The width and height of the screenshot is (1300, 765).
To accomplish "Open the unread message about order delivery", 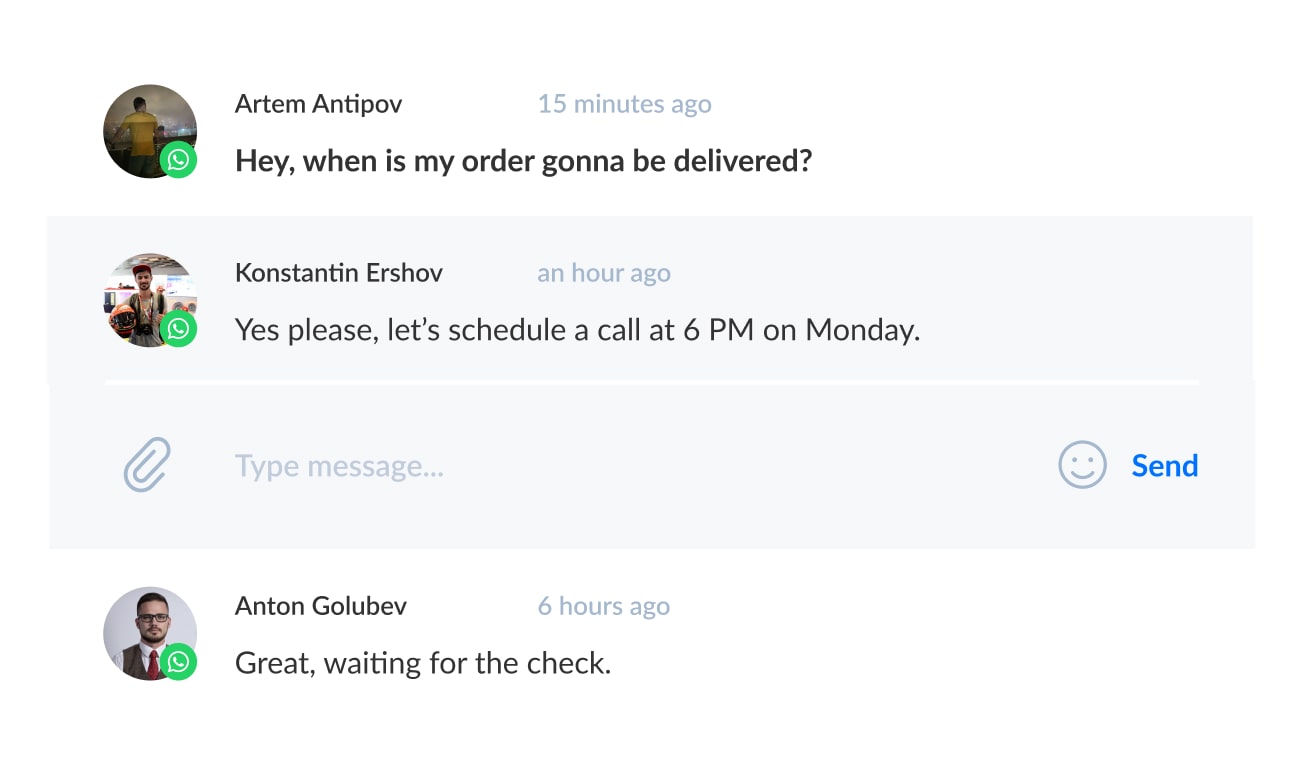I will (x=523, y=161).
